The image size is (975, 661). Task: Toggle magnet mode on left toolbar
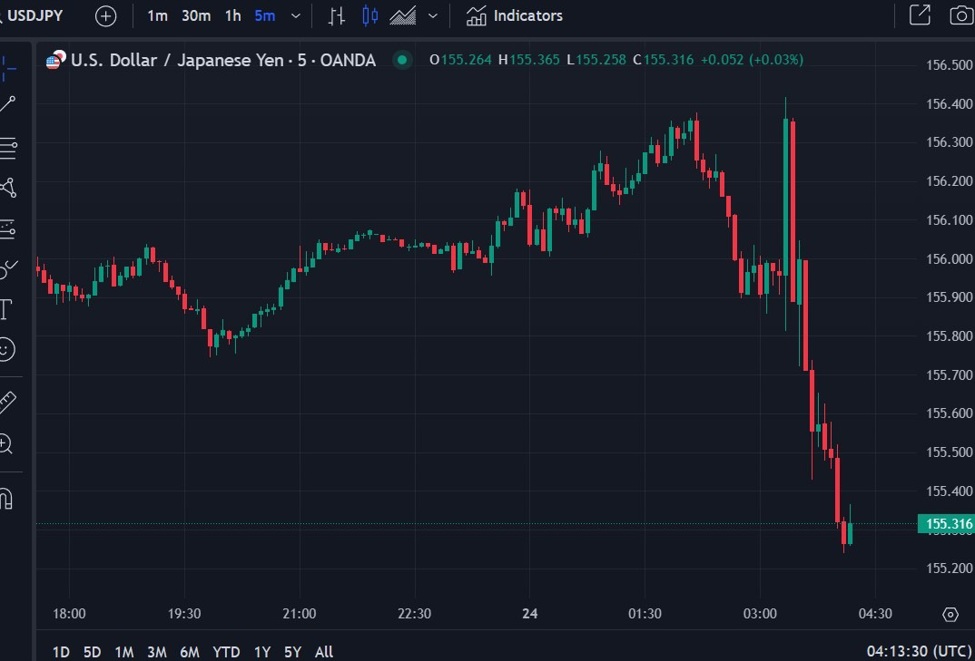click(6, 498)
